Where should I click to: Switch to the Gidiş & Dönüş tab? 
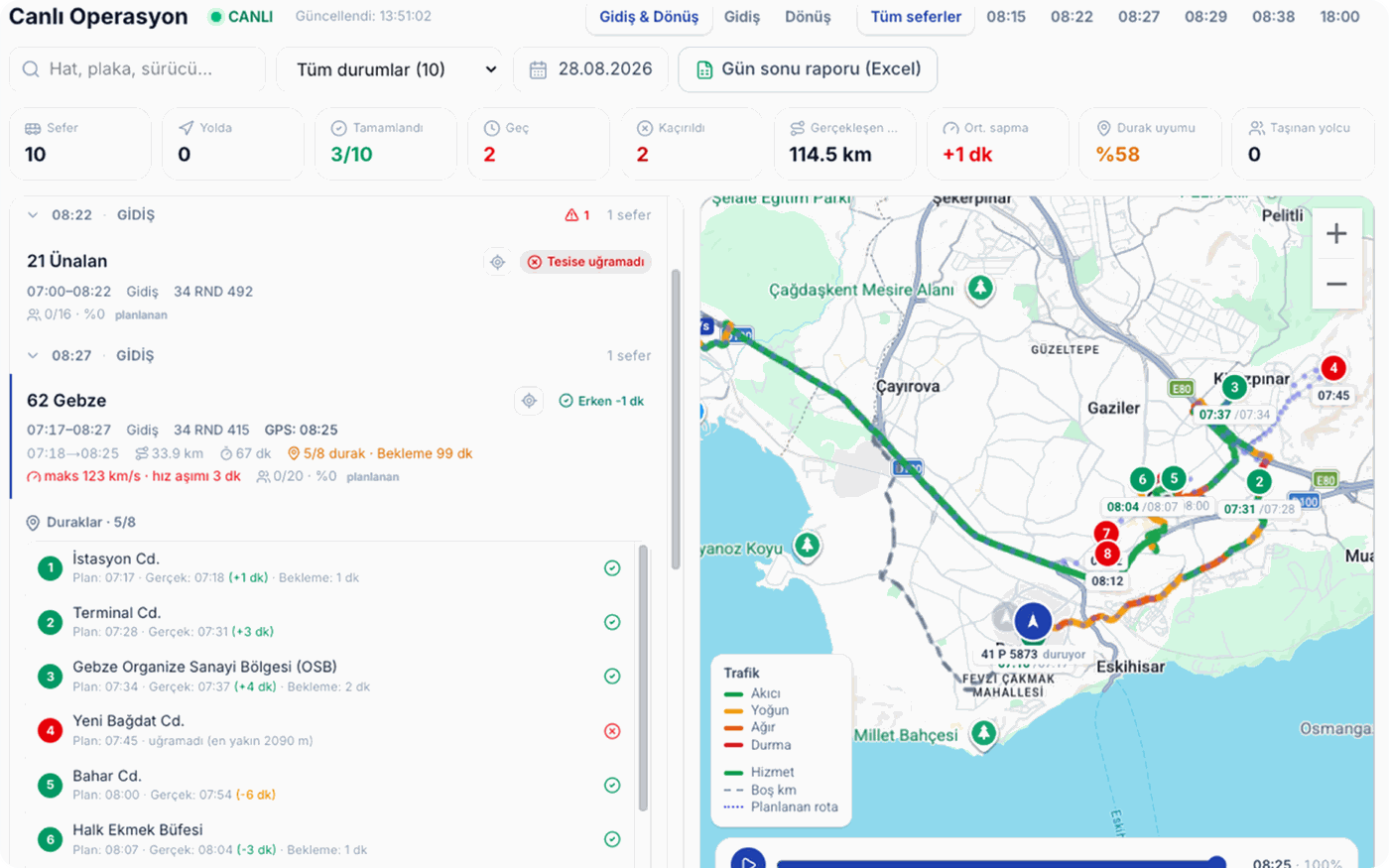649,17
